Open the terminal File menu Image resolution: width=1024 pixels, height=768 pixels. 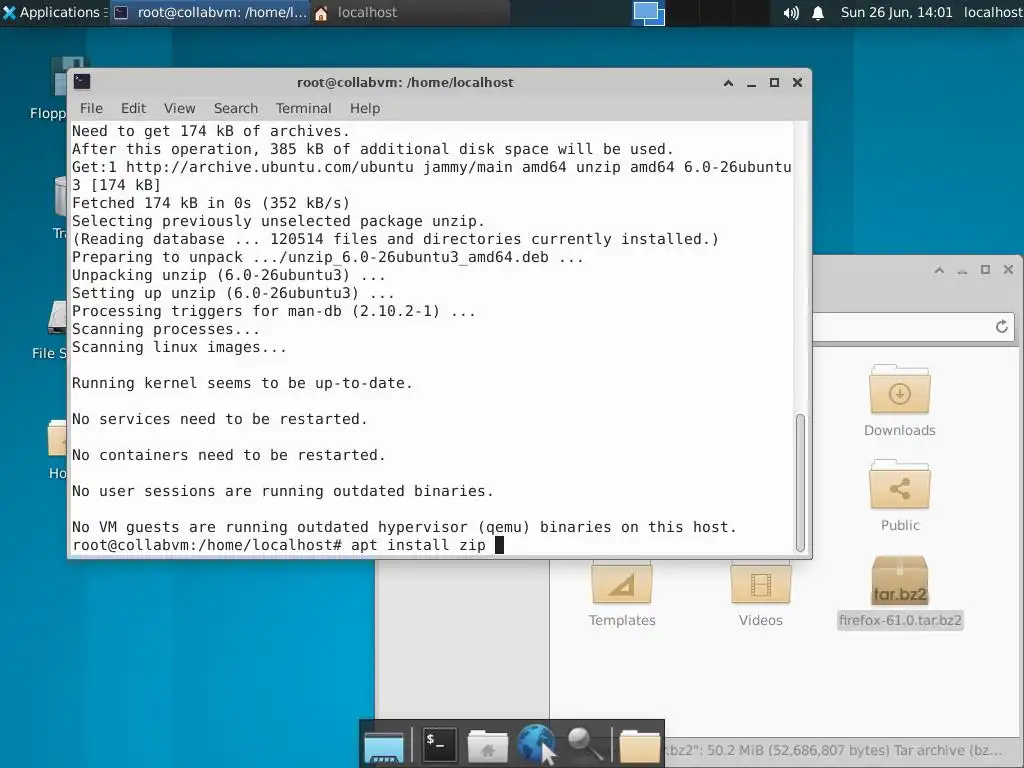click(91, 108)
